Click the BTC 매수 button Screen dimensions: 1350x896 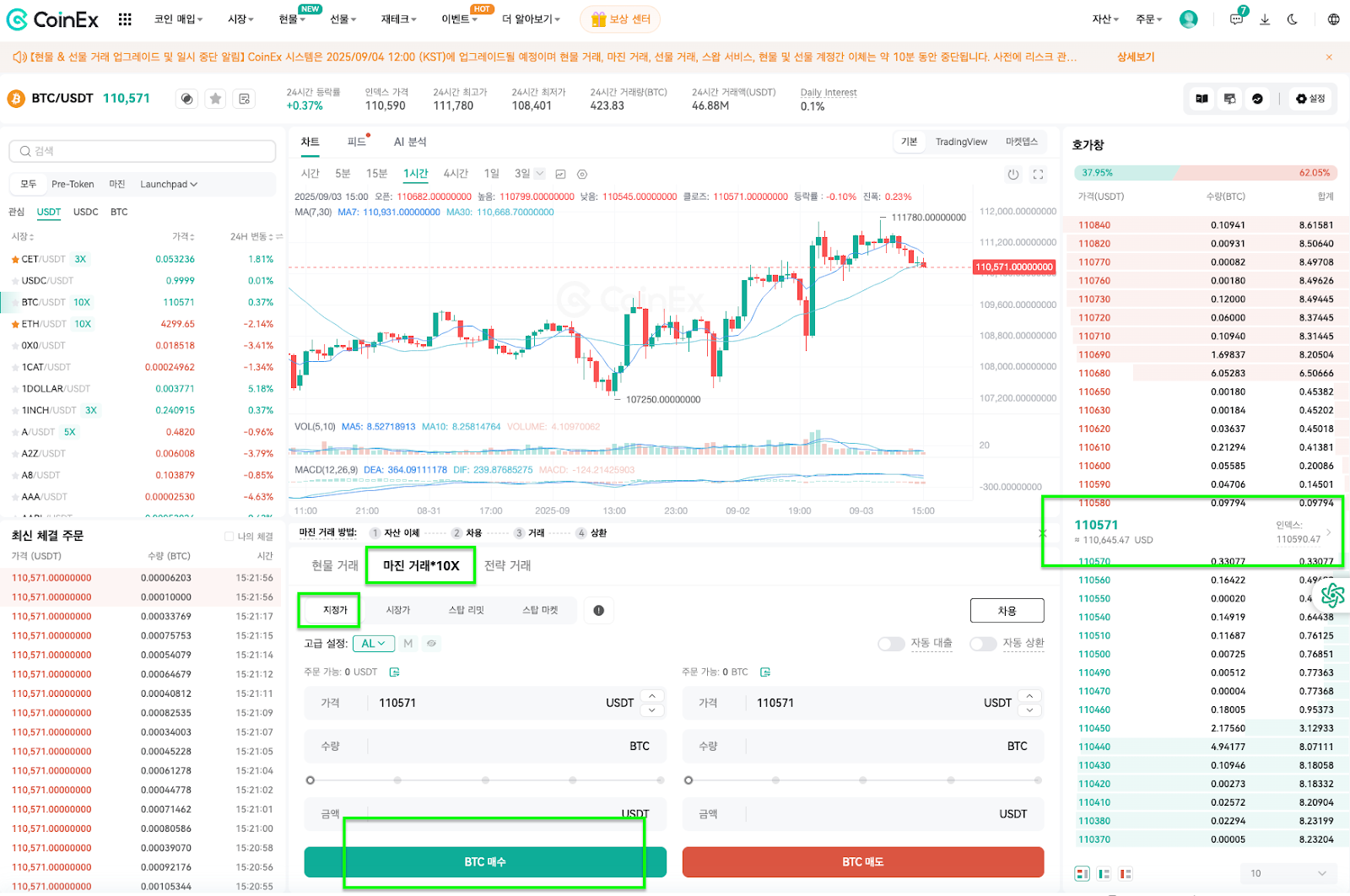(x=485, y=861)
